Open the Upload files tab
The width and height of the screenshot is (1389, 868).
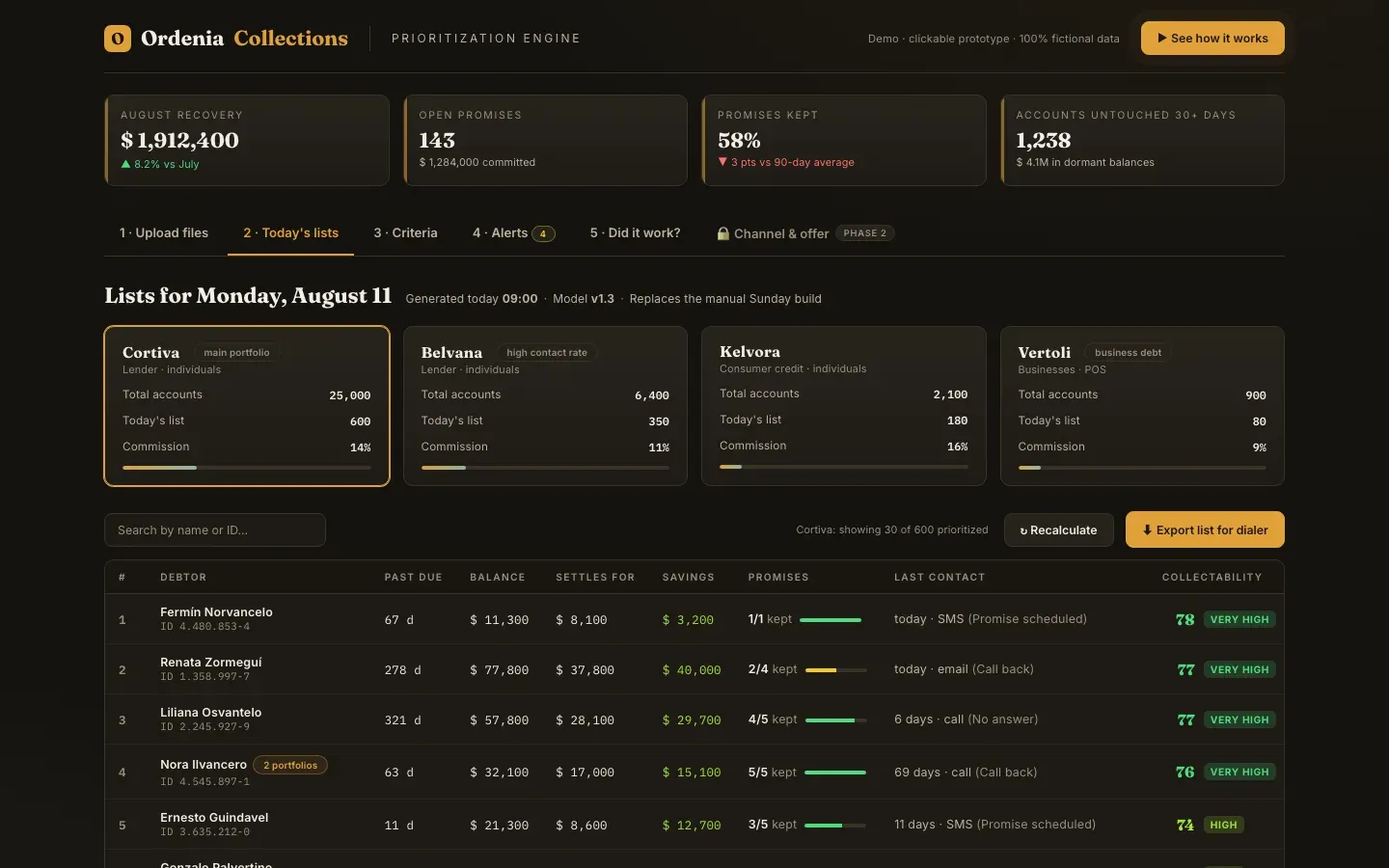pyautogui.click(x=164, y=233)
